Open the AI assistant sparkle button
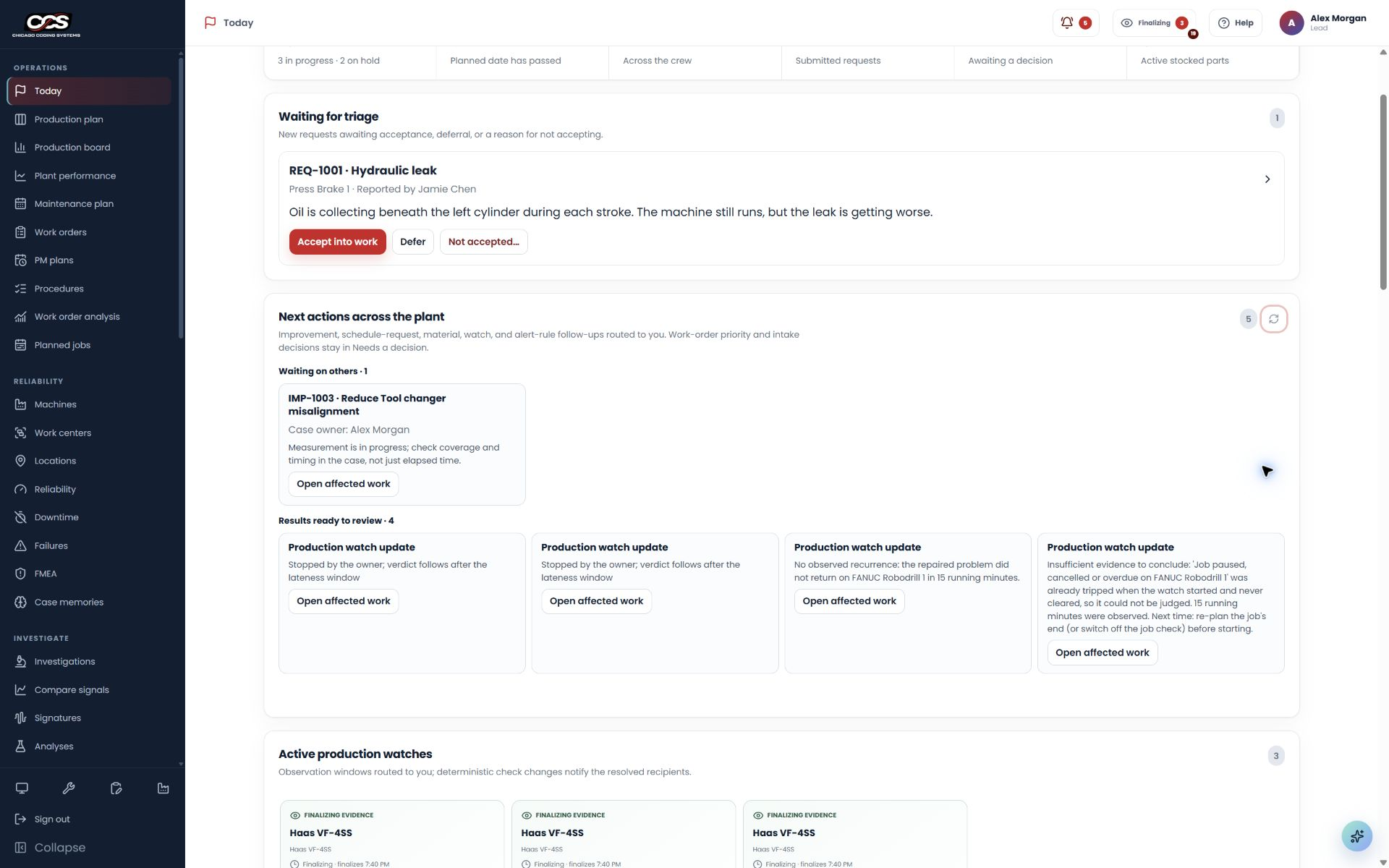The width and height of the screenshot is (1389, 868). point(1356,836)
